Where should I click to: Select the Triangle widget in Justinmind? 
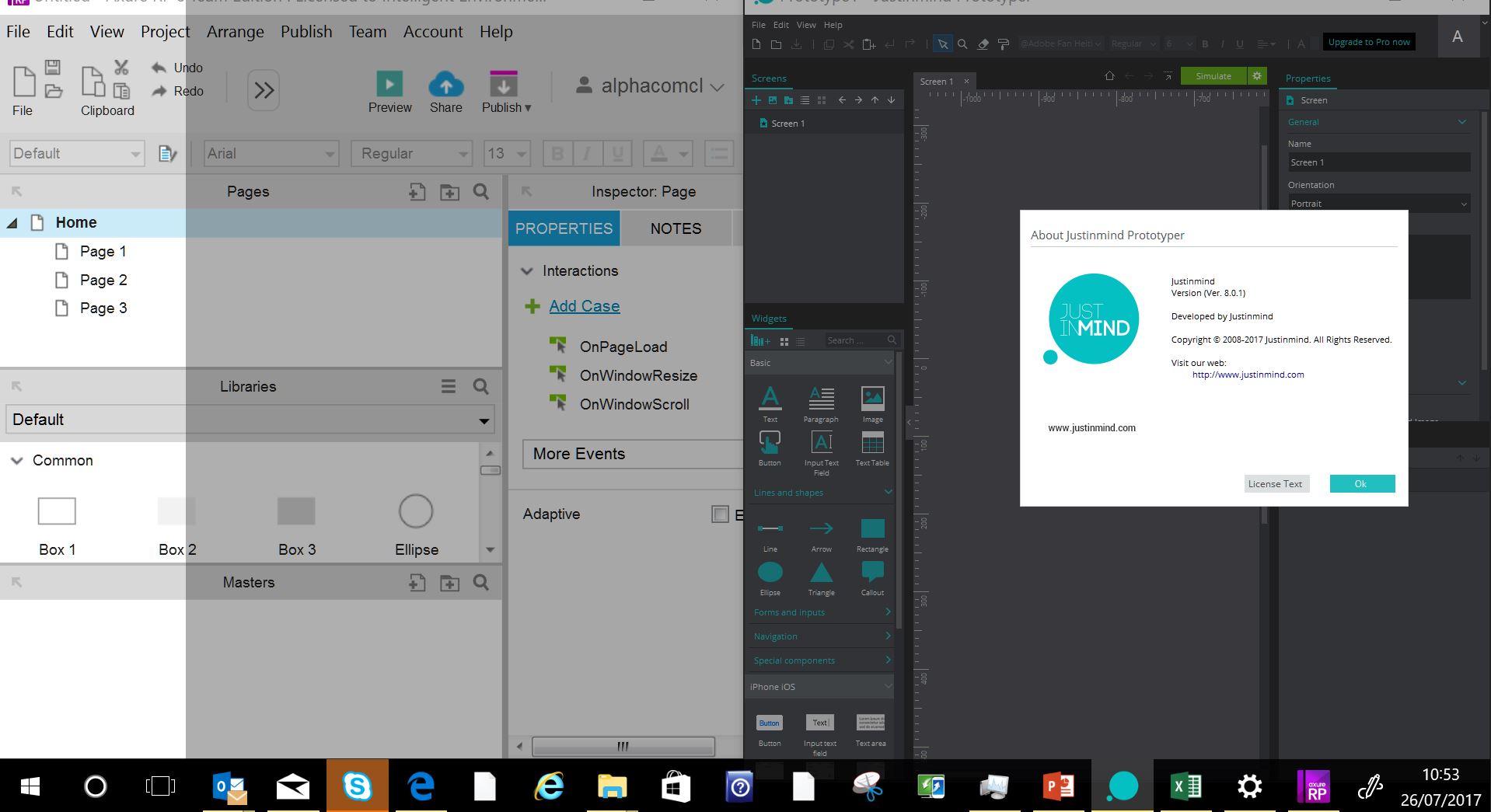click(821, 574)
